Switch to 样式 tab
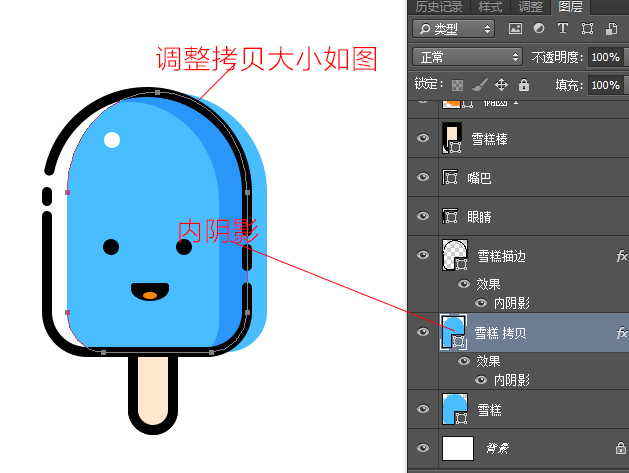This screenshot has width=629, height=473. [490, 7]
